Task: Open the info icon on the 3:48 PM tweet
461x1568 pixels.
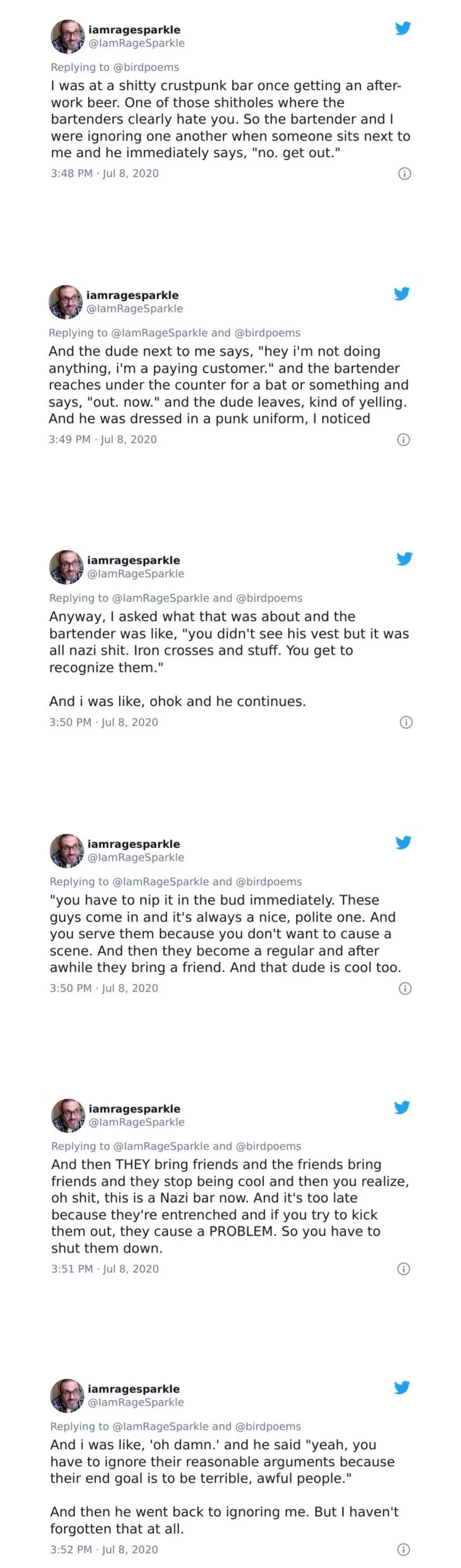Action: coord(404,173)
